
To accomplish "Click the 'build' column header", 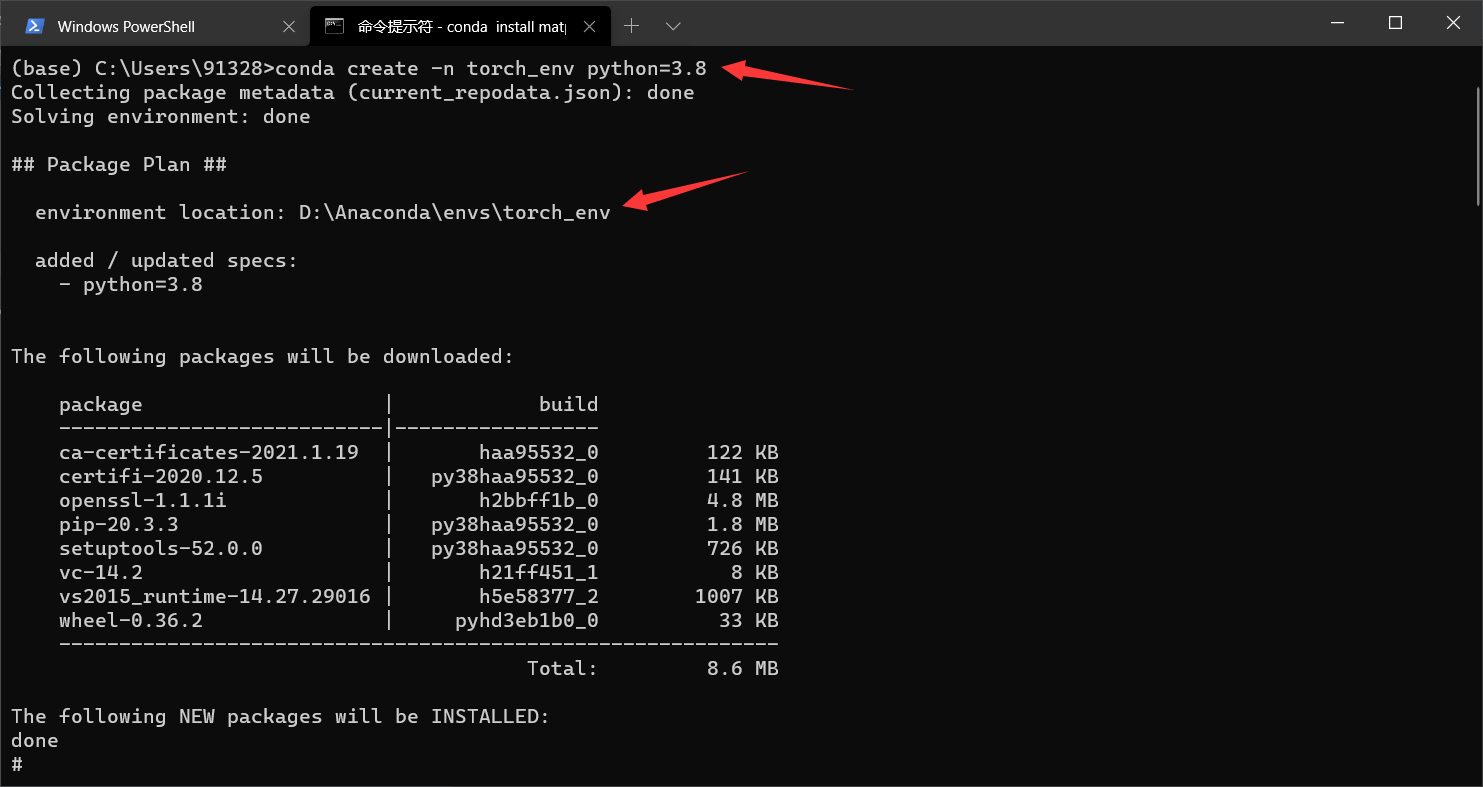I will pyautogui.click(x=569, y=405).
